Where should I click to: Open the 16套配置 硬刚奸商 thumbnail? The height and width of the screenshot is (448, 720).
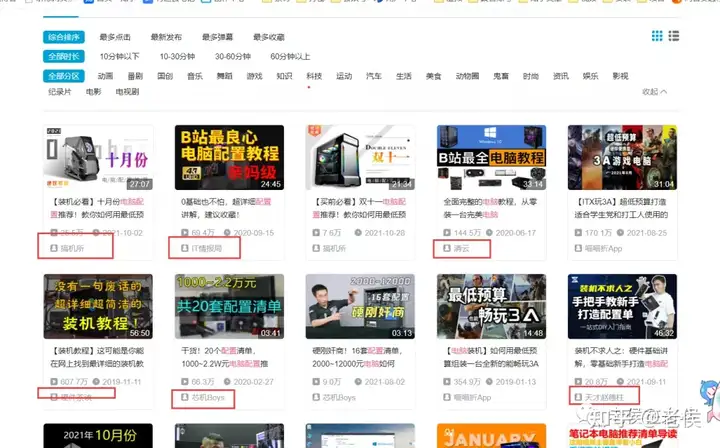(360, 307)
